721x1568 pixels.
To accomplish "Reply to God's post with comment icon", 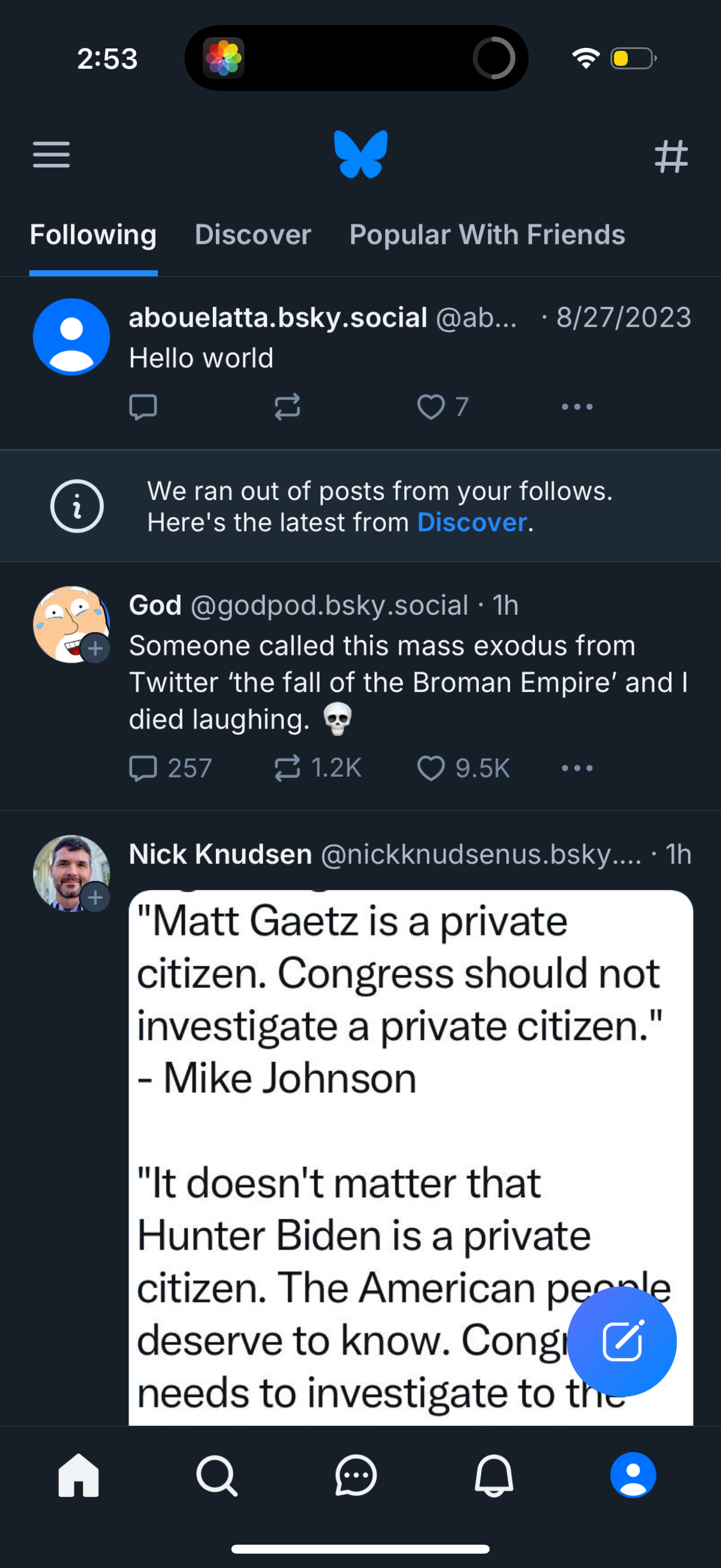I will point(143,768).
